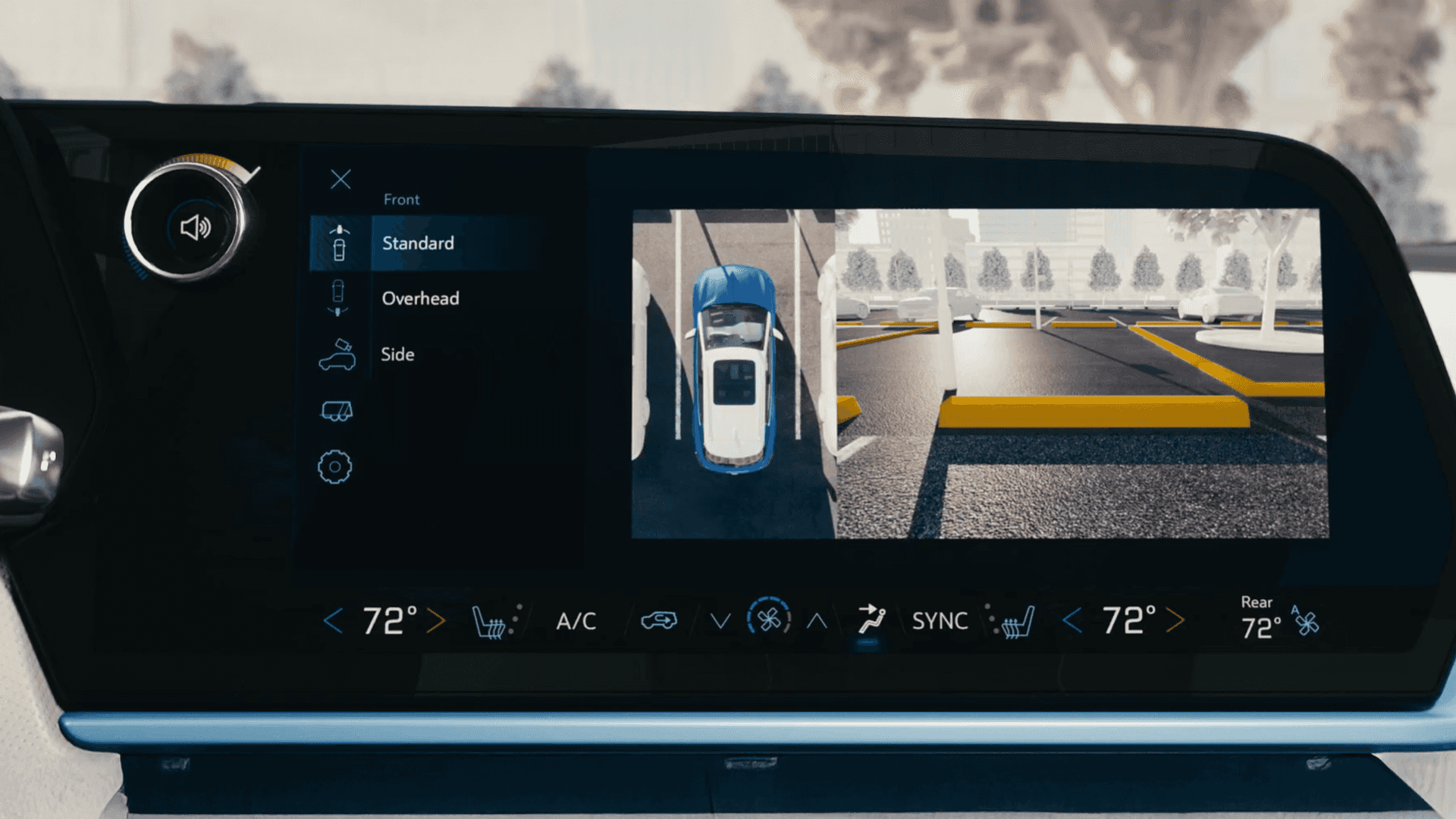Open Rear climate 72° control
Screen dimensions: 1456x819
click(x=1260, y=618)
